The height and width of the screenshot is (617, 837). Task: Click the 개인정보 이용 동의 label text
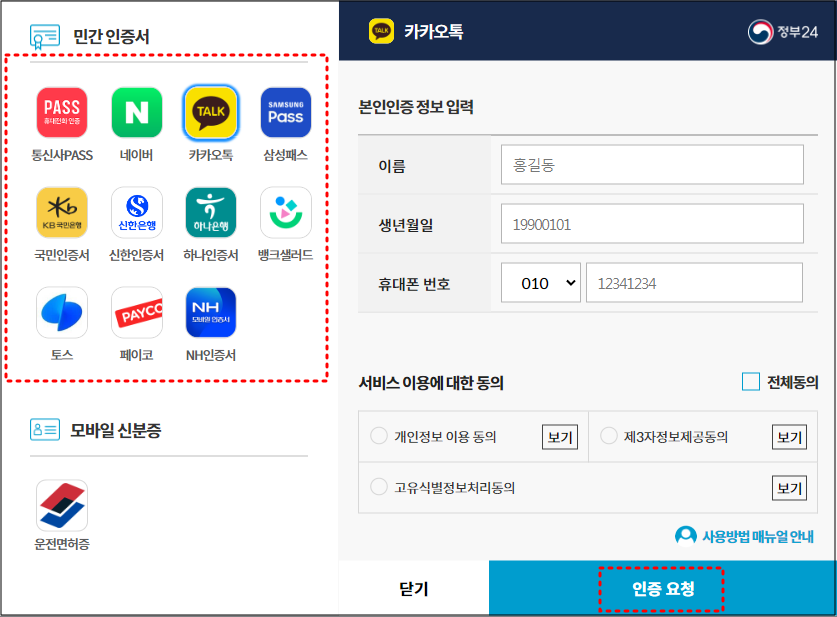tap(445, 437)
